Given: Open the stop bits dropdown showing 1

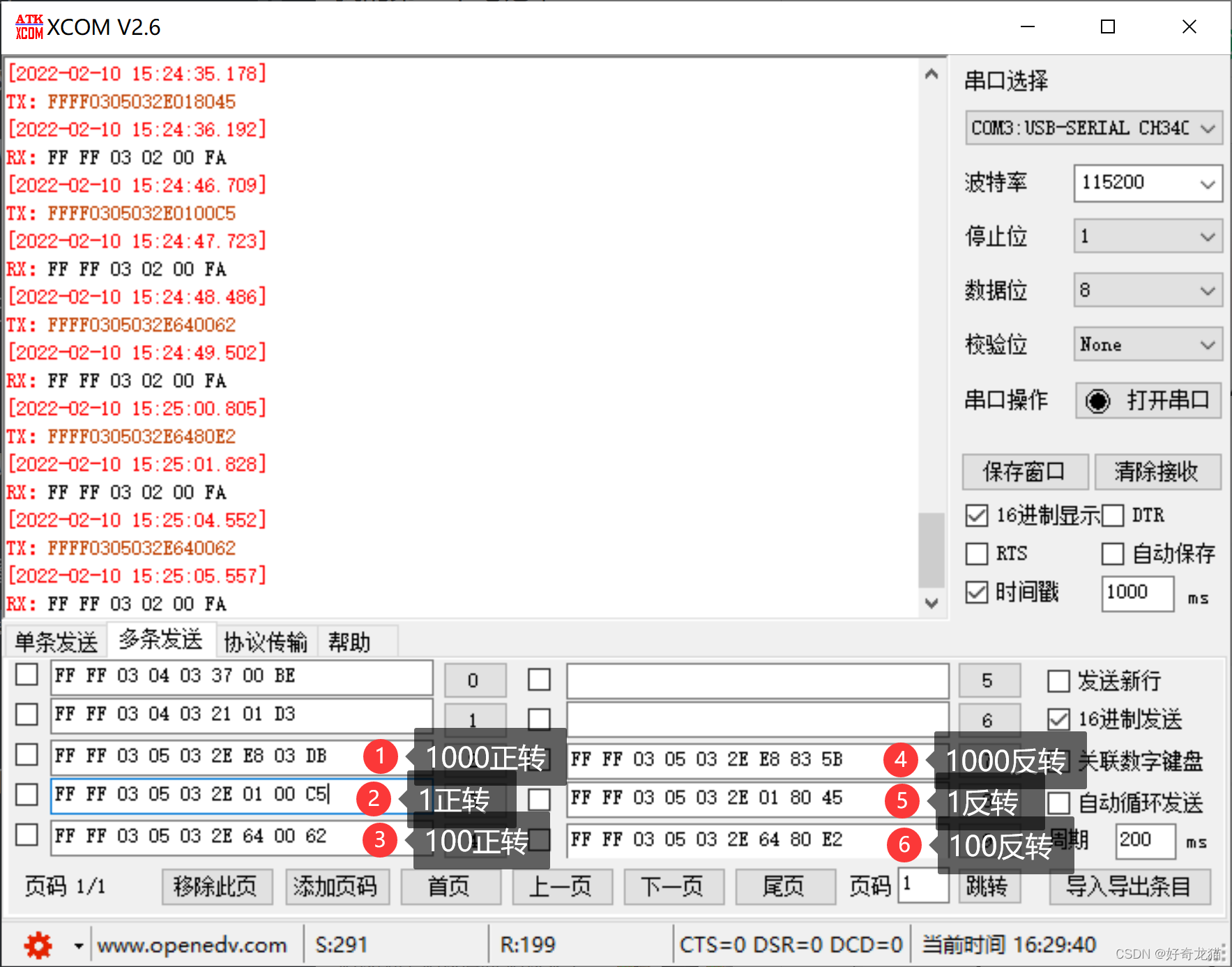Looking at the screenshot, I should pos(1148,237).
